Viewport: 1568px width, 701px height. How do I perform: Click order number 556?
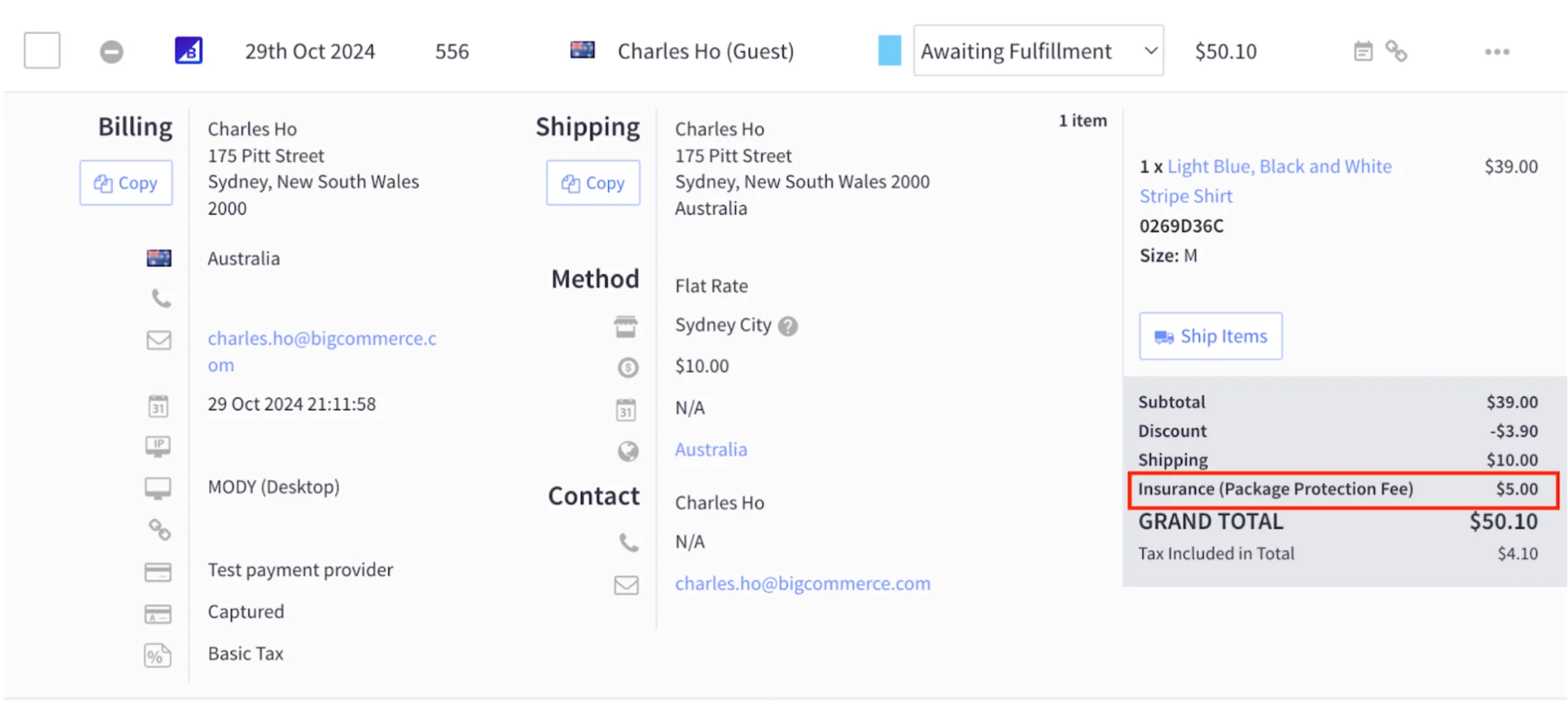click(452, 51)
